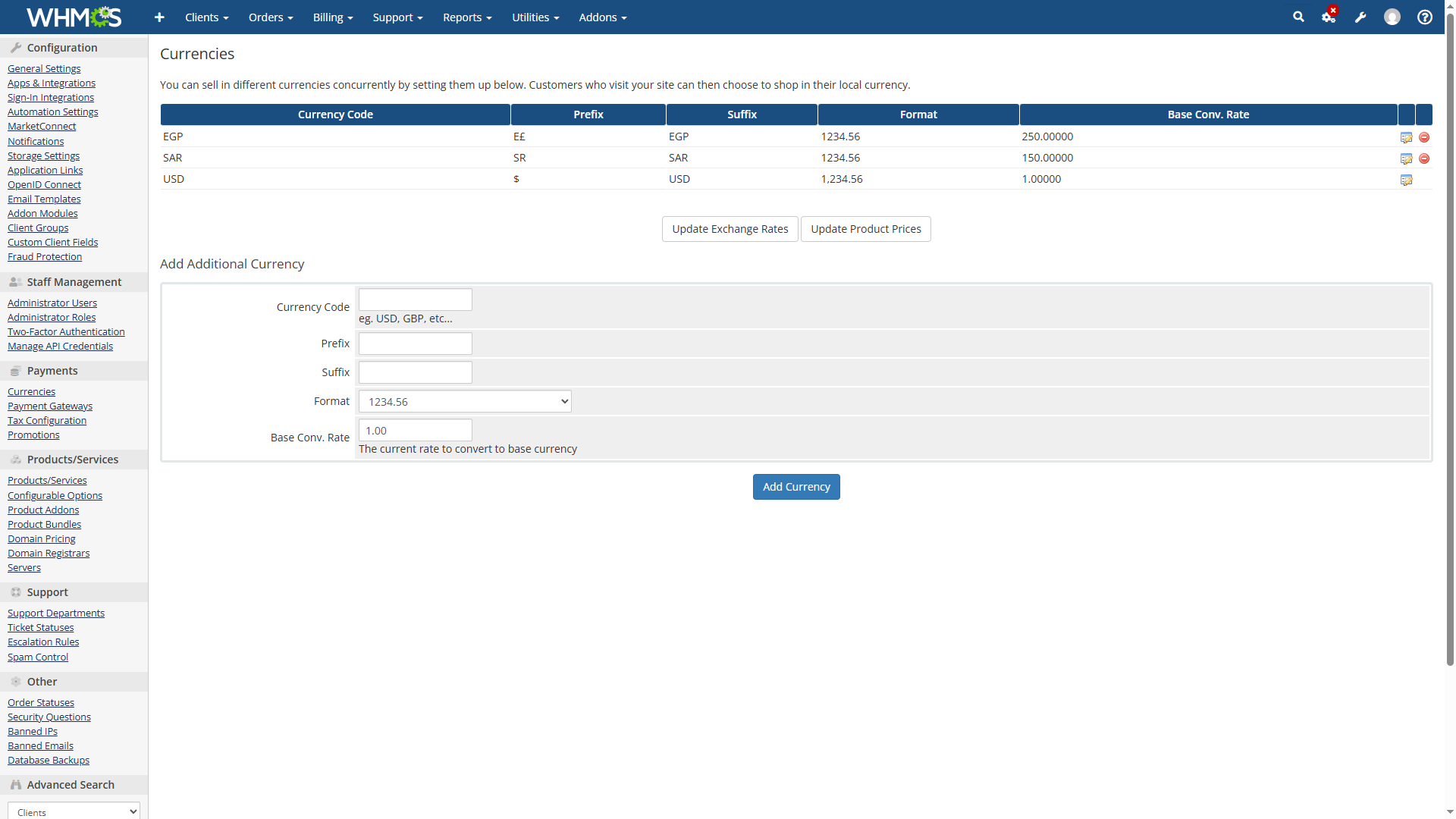
Task: Open the Reports menu
Action: (467, 17)
